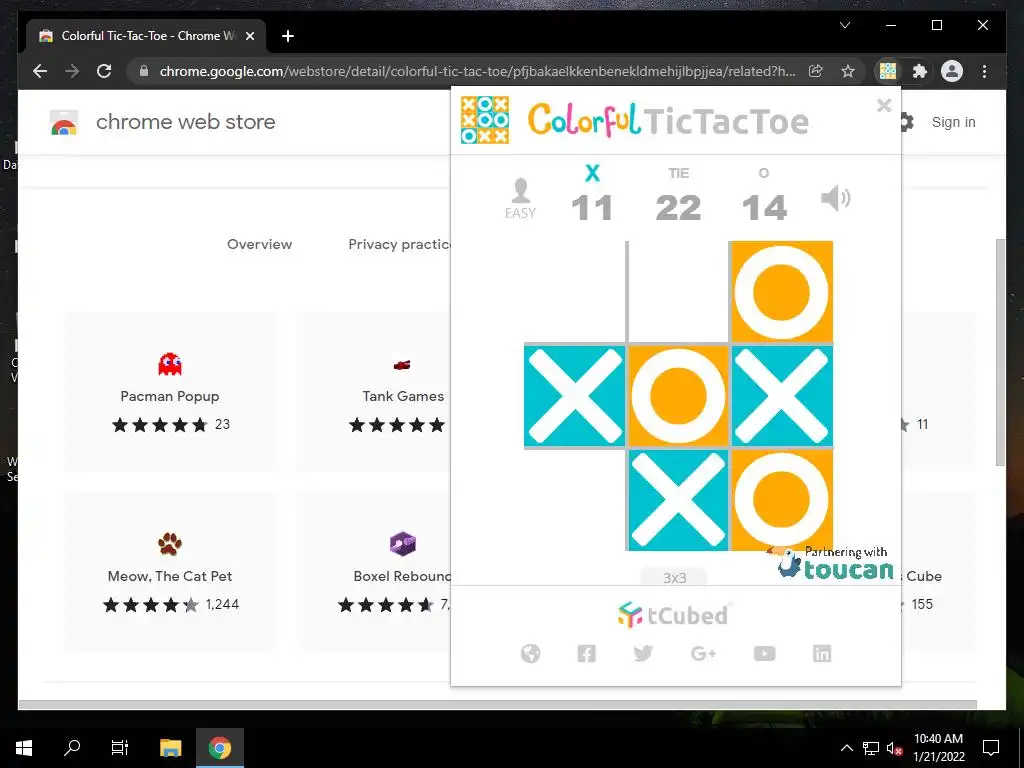Place a mark in the bottom-left empty cell
This screenshot has height=768, width=1024.
click(575, 500)
